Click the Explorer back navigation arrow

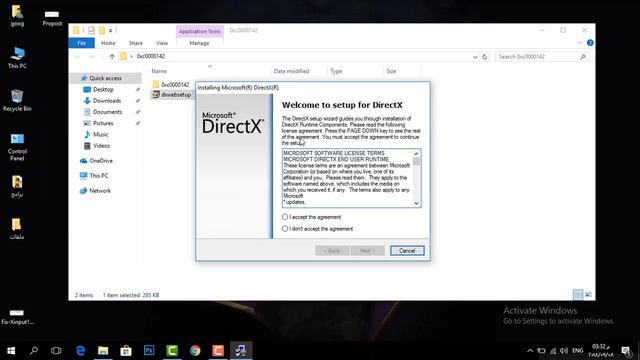(78, 57)
